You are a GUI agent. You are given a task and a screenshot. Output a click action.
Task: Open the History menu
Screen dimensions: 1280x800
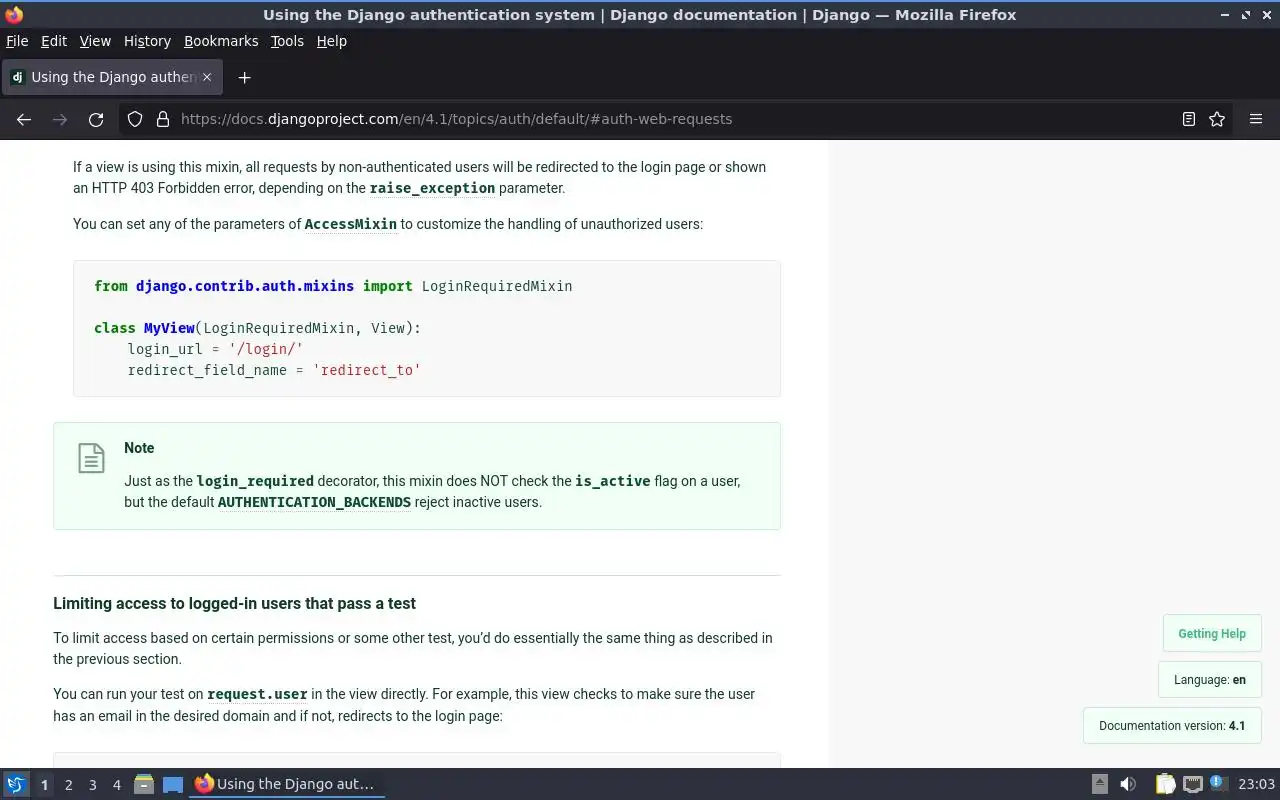point(147,41)
